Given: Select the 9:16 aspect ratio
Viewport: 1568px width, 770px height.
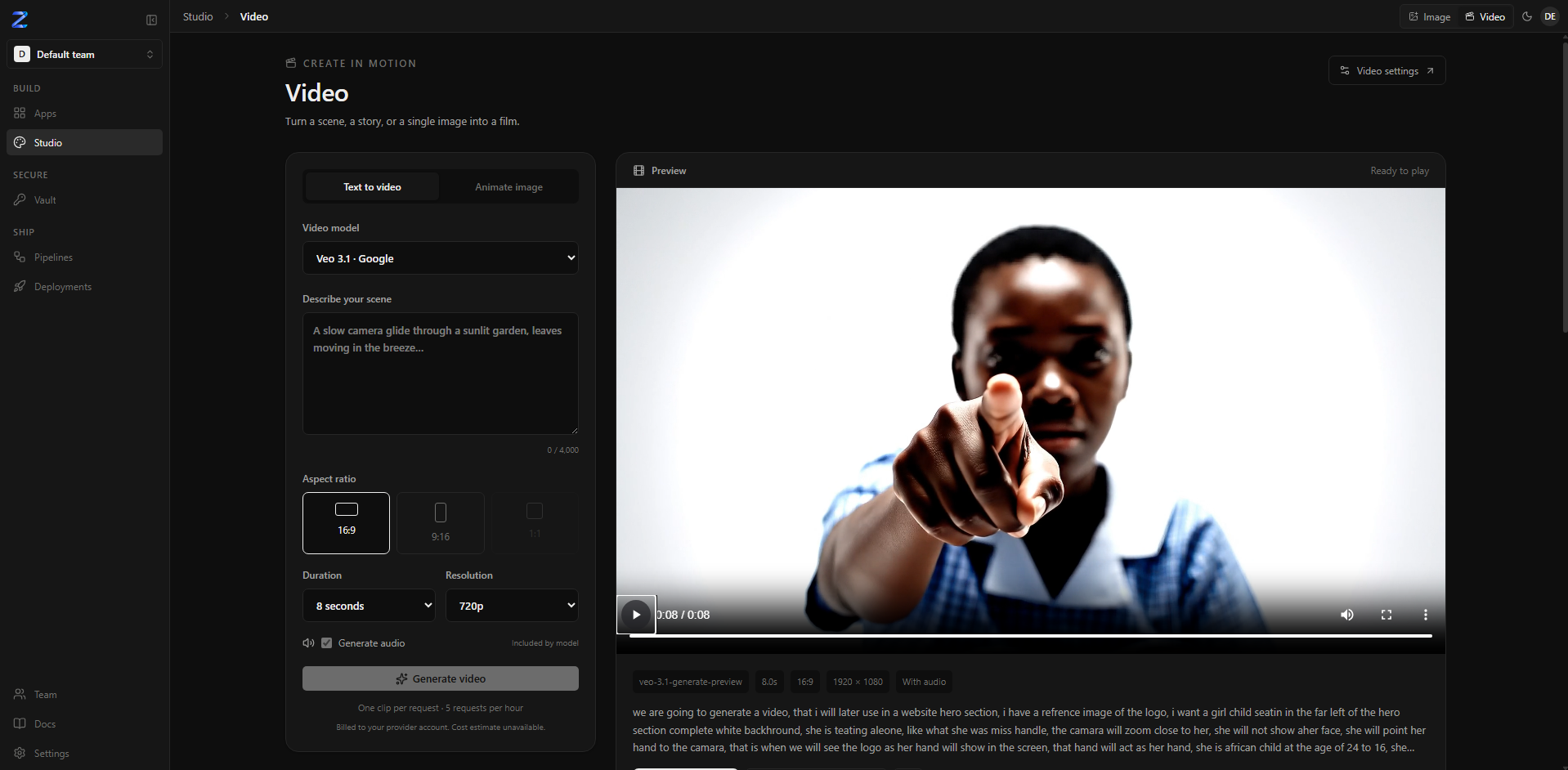Looking at the screenshot, I should pyautogui.click(x=441, y=523).
